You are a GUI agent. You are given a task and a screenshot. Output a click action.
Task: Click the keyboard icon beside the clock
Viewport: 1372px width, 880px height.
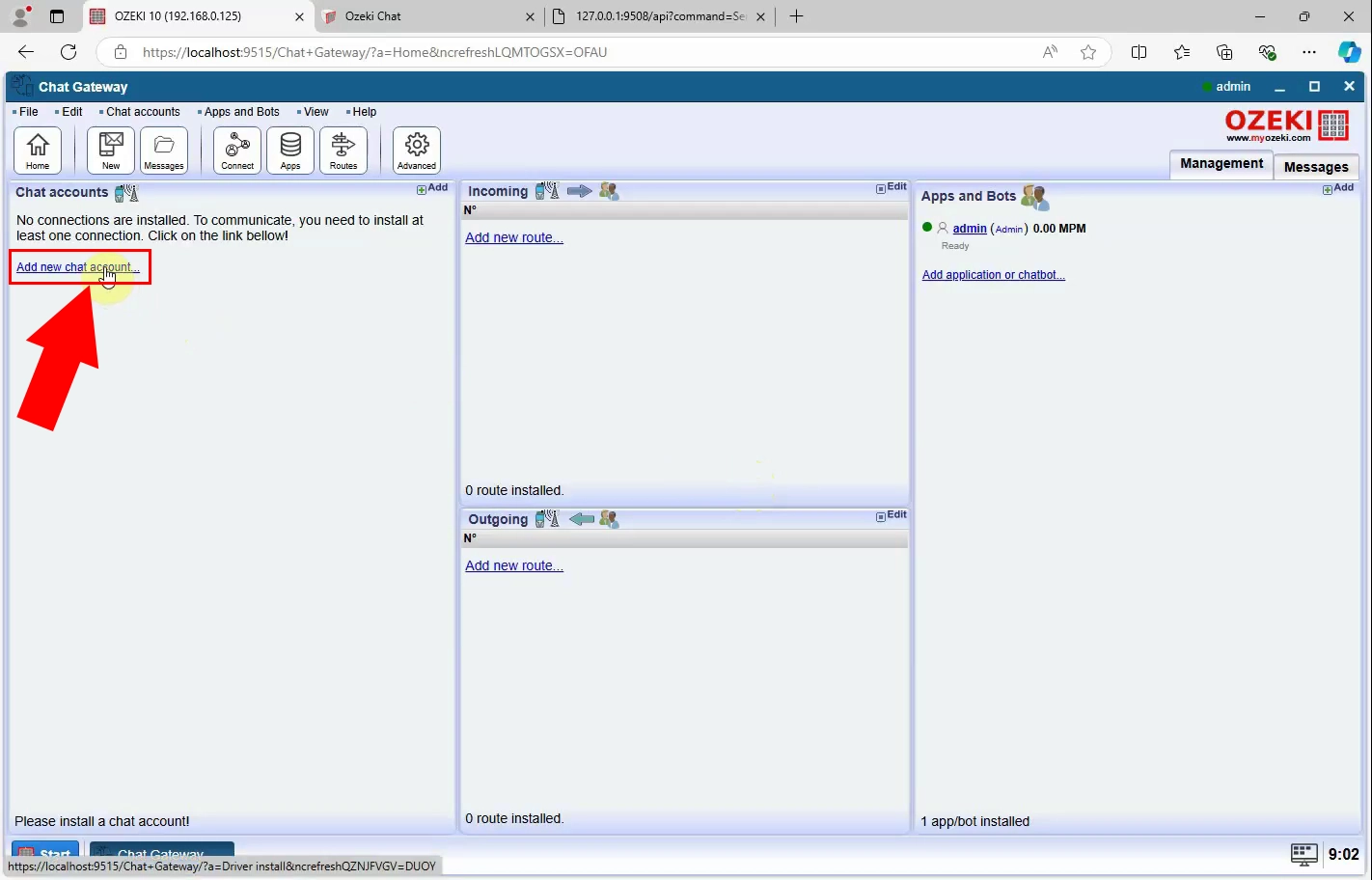[1303, 854]
